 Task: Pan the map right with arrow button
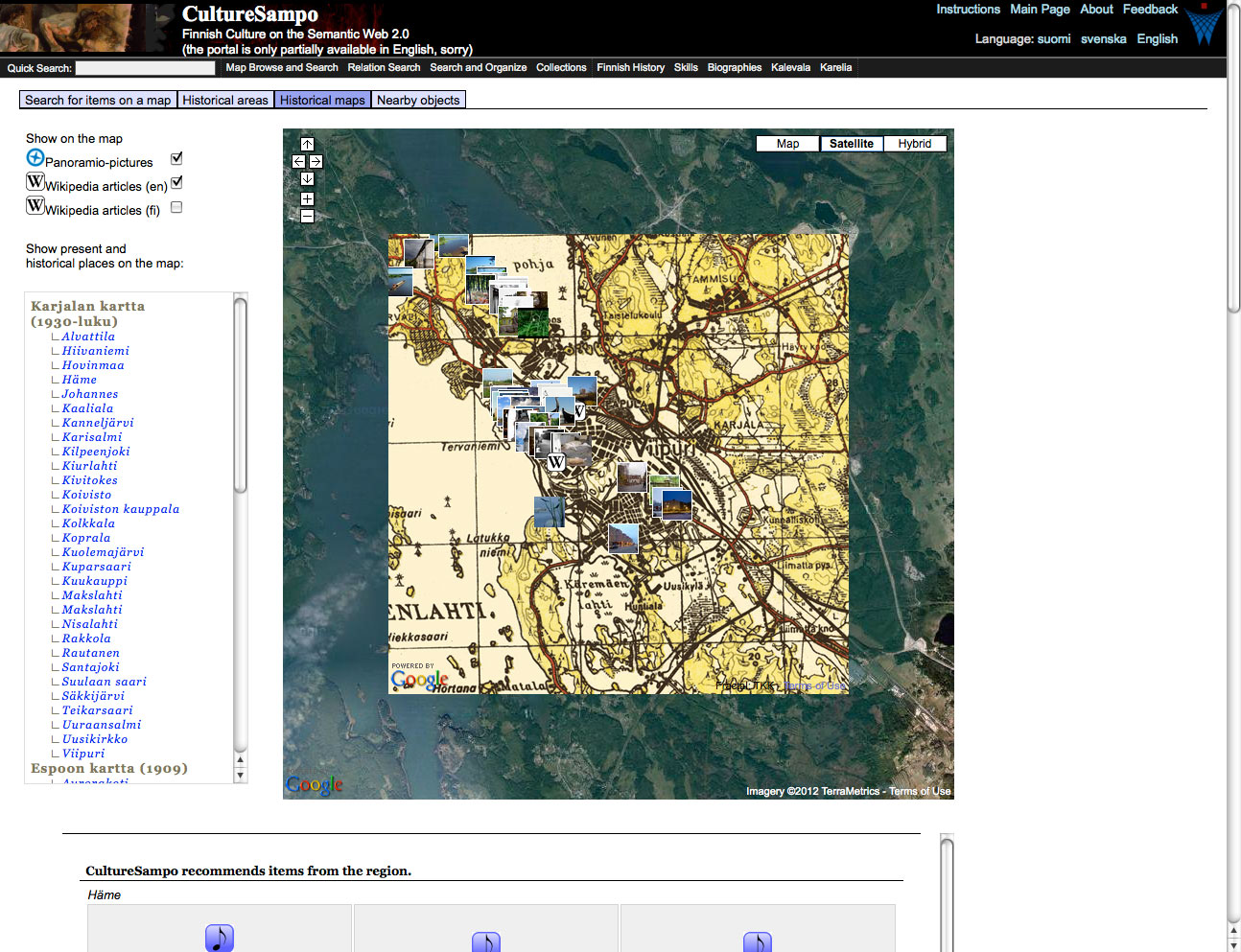[x=316, y=161]
